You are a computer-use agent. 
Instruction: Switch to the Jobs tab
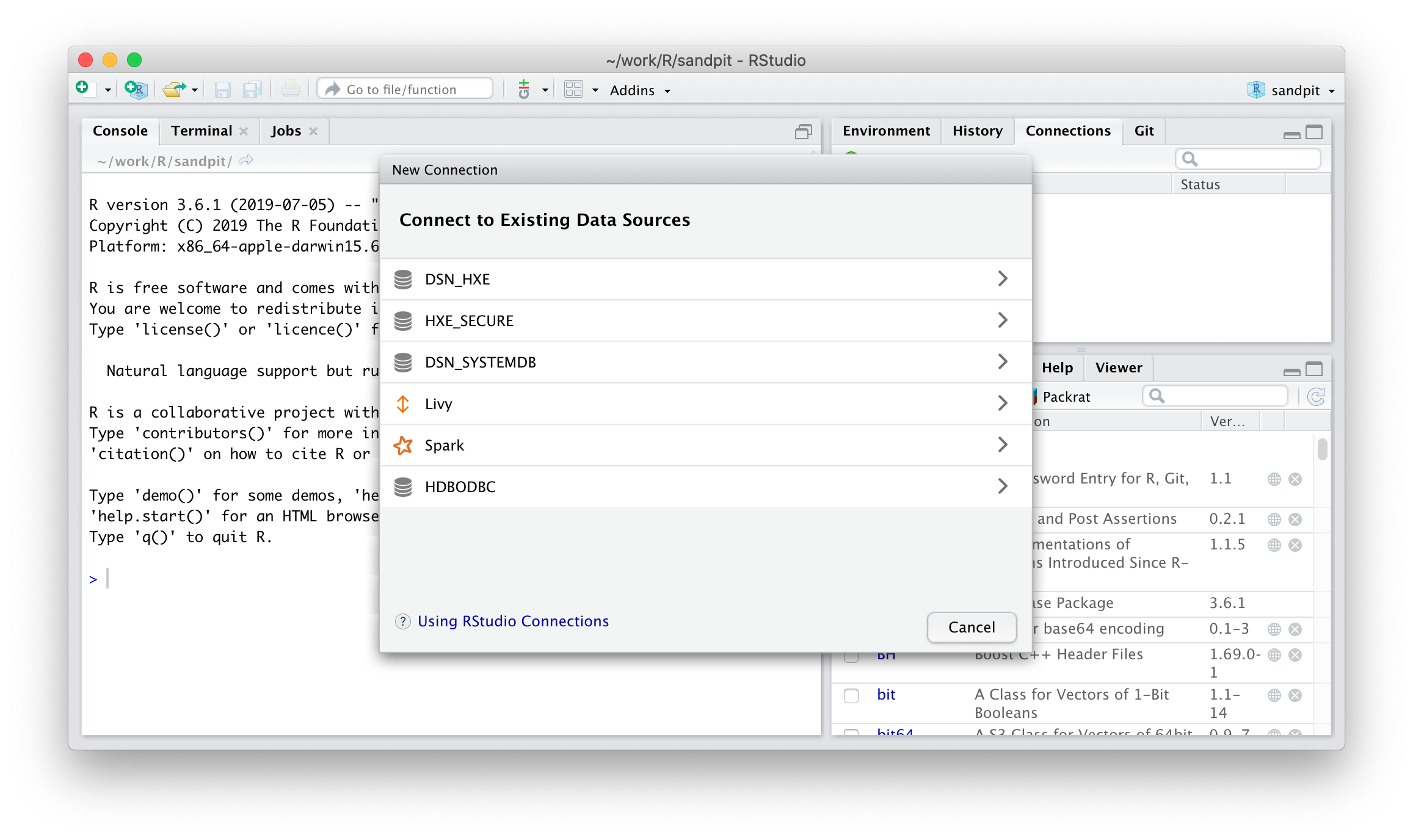pyautogui.click(x=286, y=131)
